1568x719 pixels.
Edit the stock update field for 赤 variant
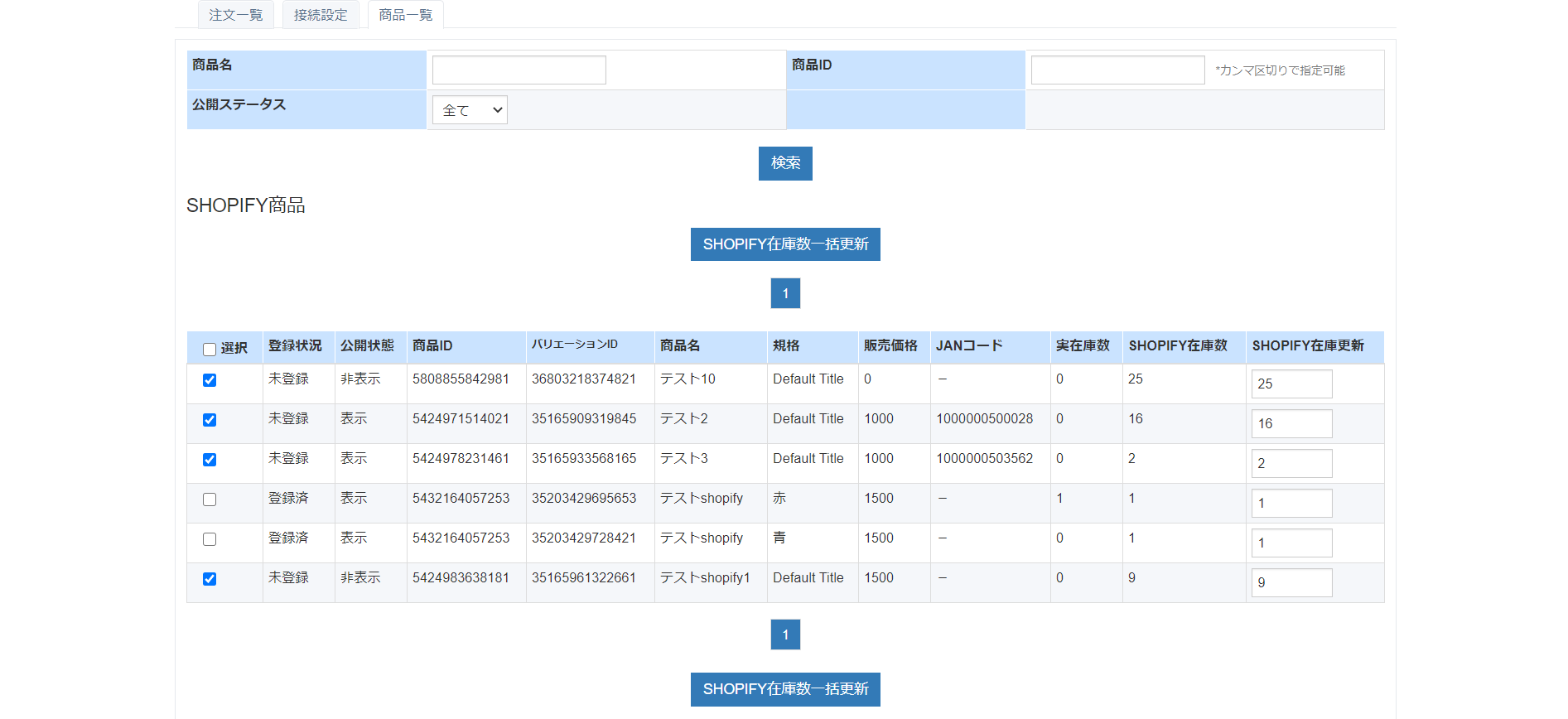[x=1292, y=503]
